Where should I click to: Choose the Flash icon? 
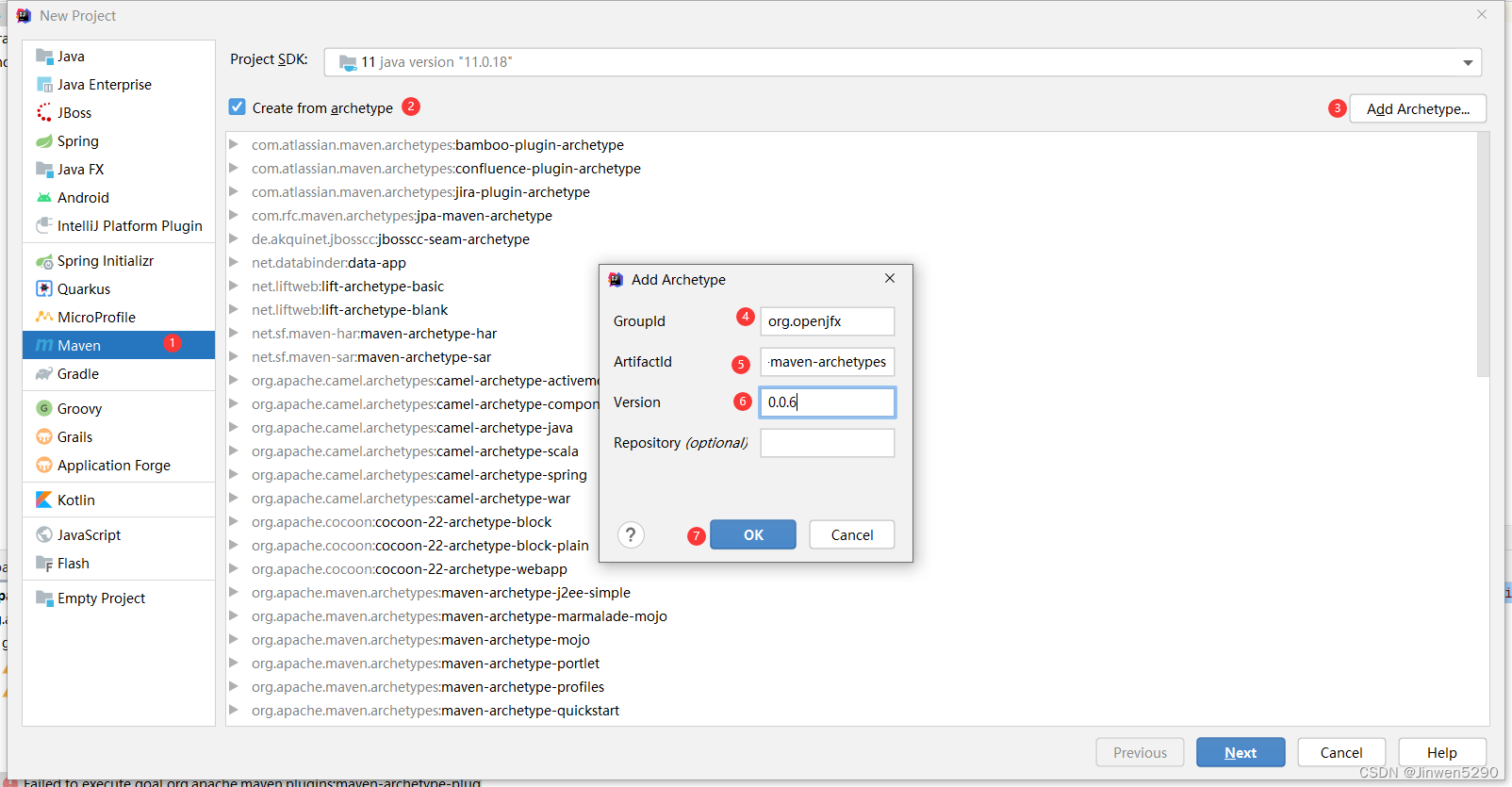pyautogui.click(x=44, y=564)
